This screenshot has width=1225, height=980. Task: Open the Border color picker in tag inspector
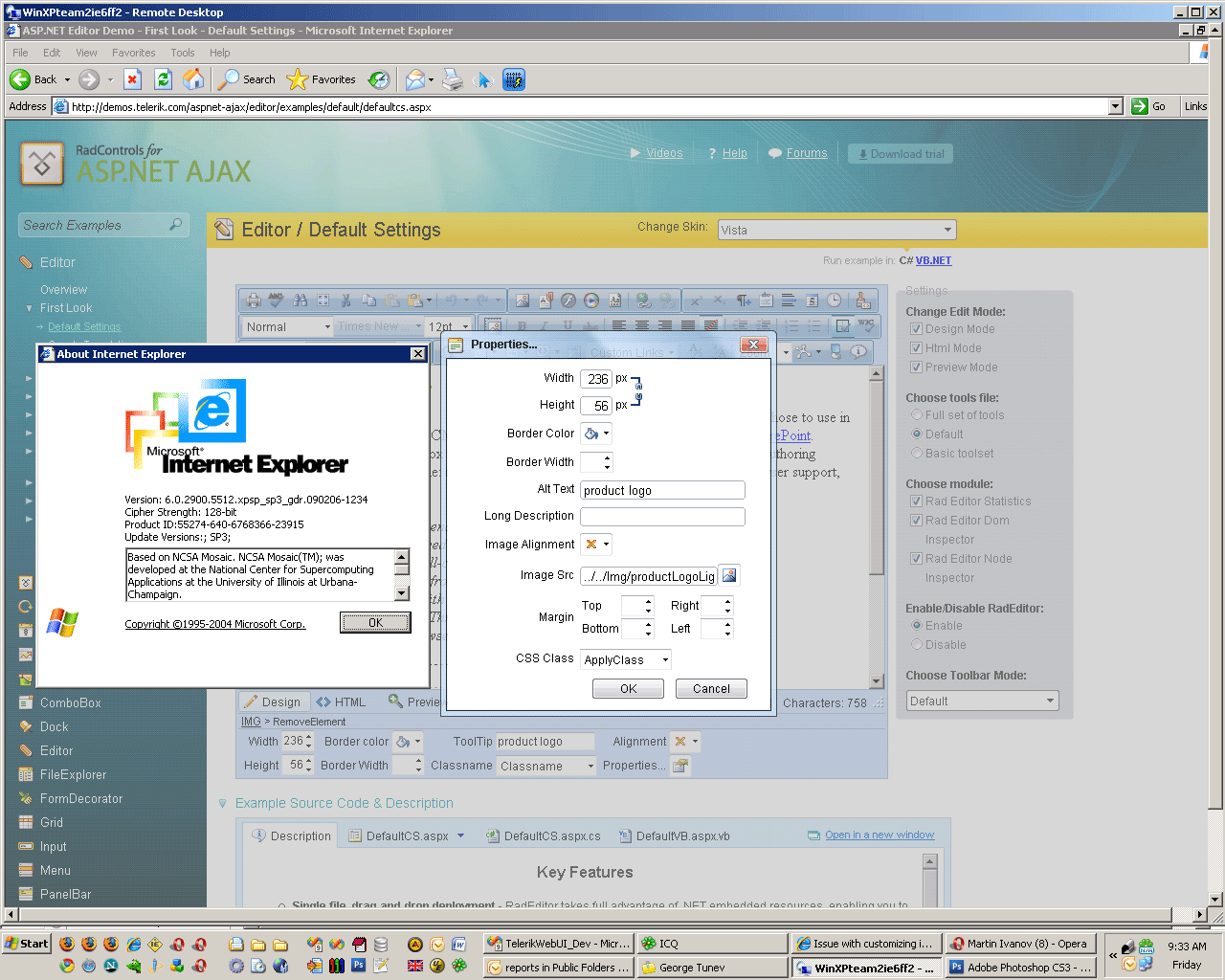click(x=409, y=742)
